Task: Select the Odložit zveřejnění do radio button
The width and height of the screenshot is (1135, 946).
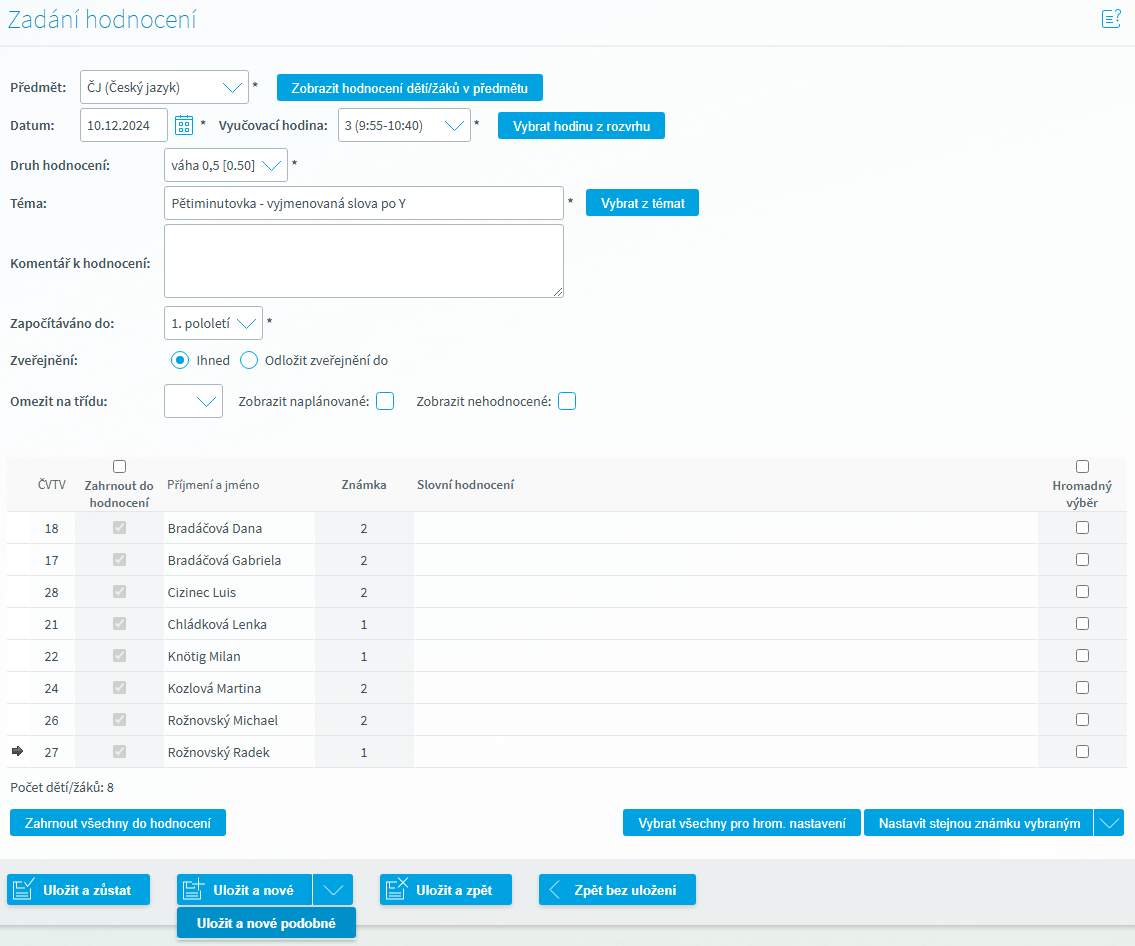Action: (x=249, y=360)
